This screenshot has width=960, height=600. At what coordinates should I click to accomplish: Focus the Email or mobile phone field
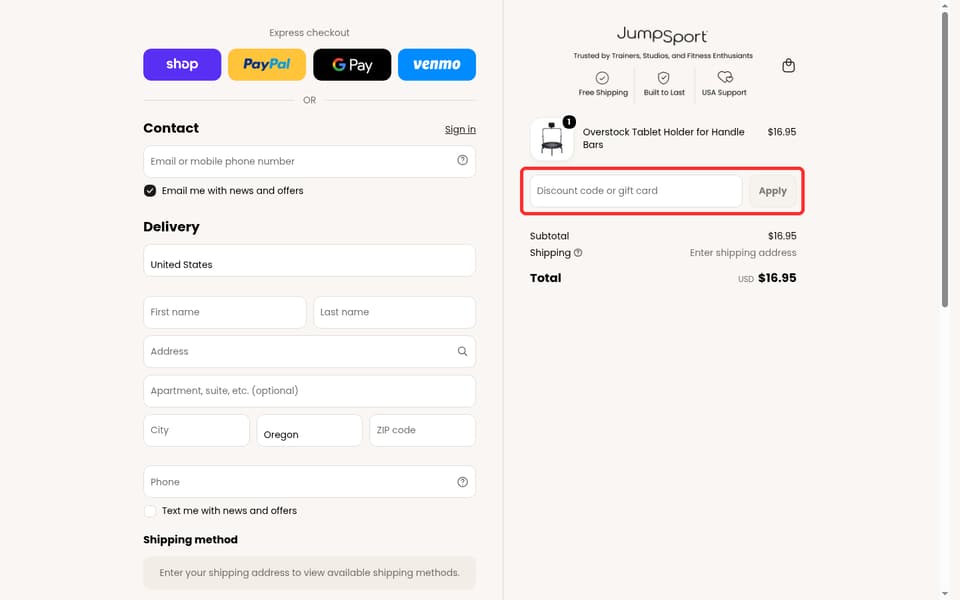tap(309, 162)
